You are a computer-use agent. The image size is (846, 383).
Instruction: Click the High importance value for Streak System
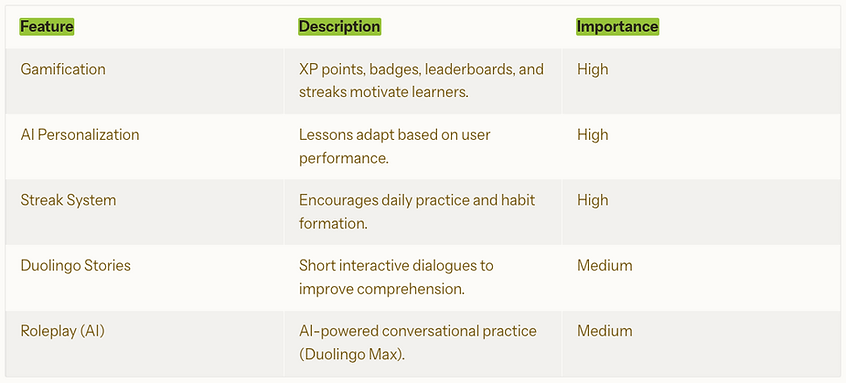tap(592, 200)
